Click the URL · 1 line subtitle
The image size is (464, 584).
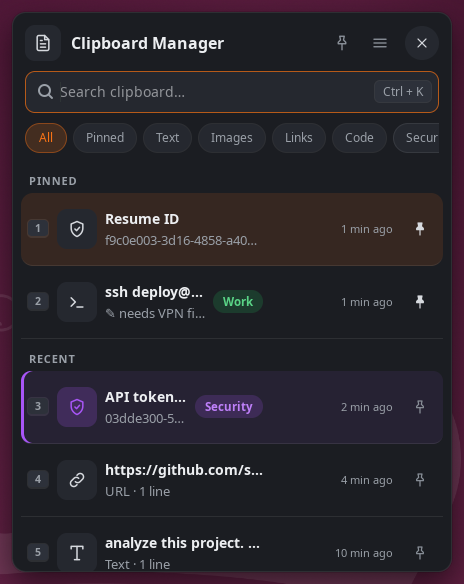tap(137, 492)
